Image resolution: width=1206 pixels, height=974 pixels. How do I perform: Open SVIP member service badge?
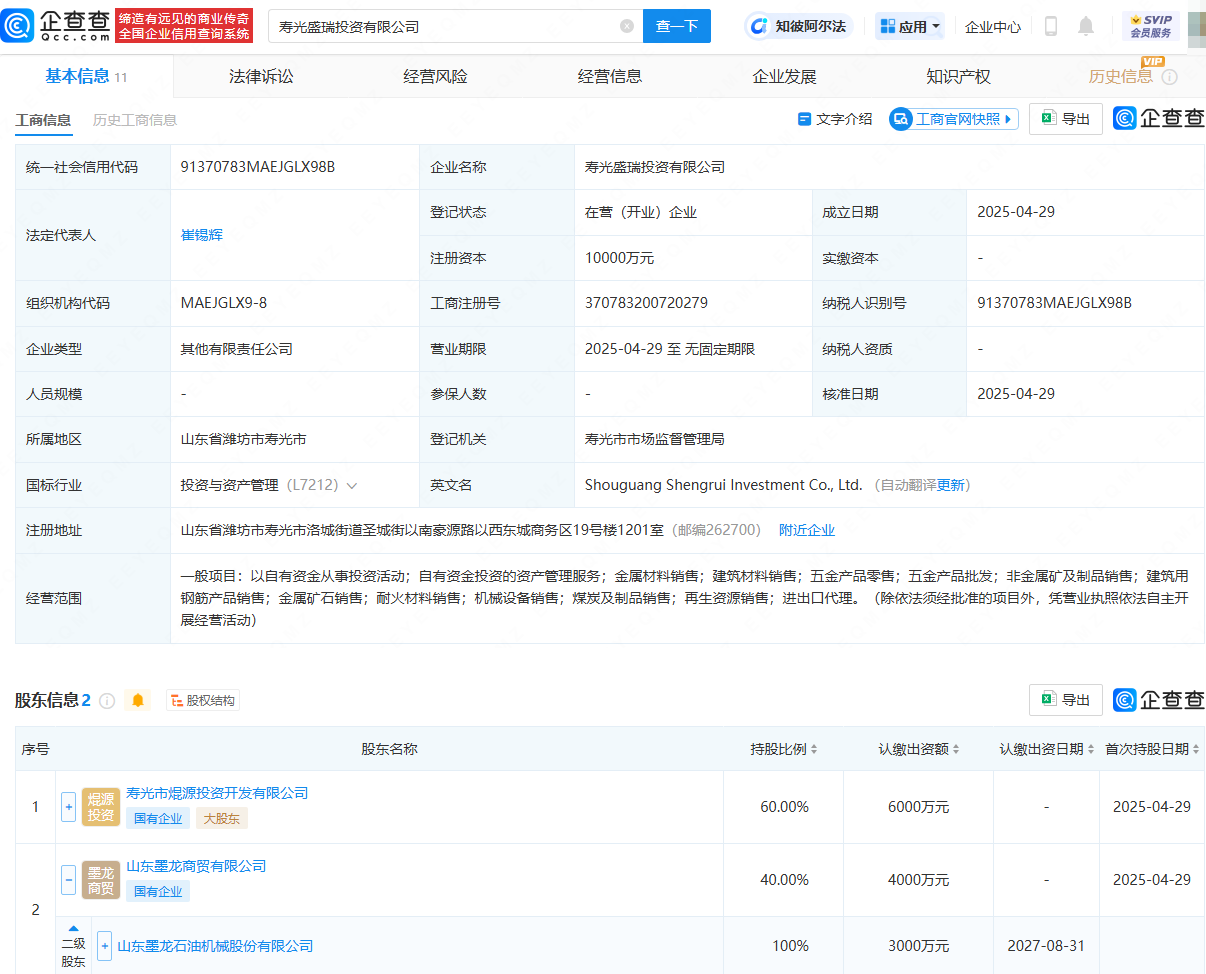(x=1150, y=26)
